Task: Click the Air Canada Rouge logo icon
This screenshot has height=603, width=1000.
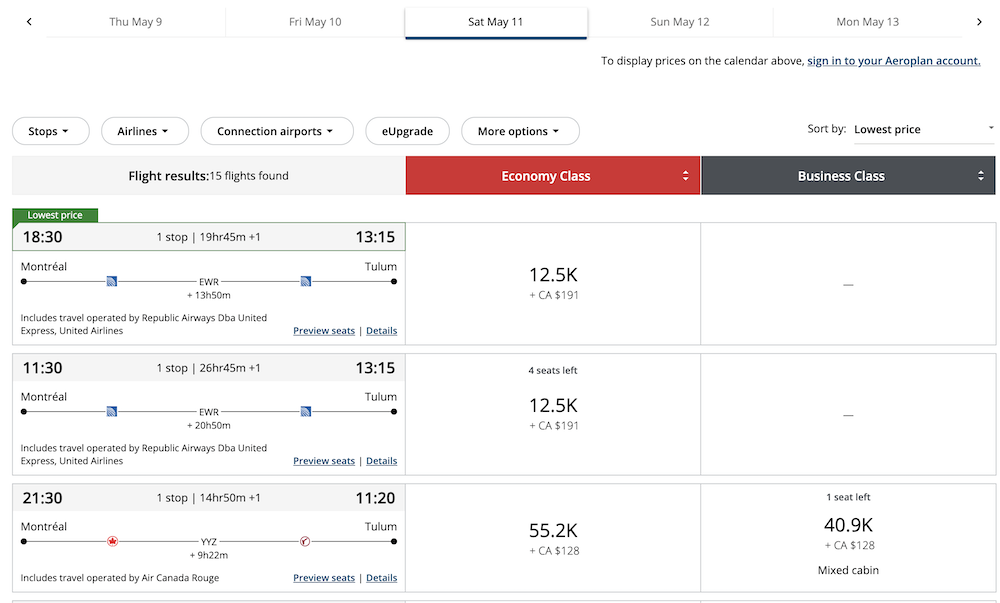Action: pos(305,542)
